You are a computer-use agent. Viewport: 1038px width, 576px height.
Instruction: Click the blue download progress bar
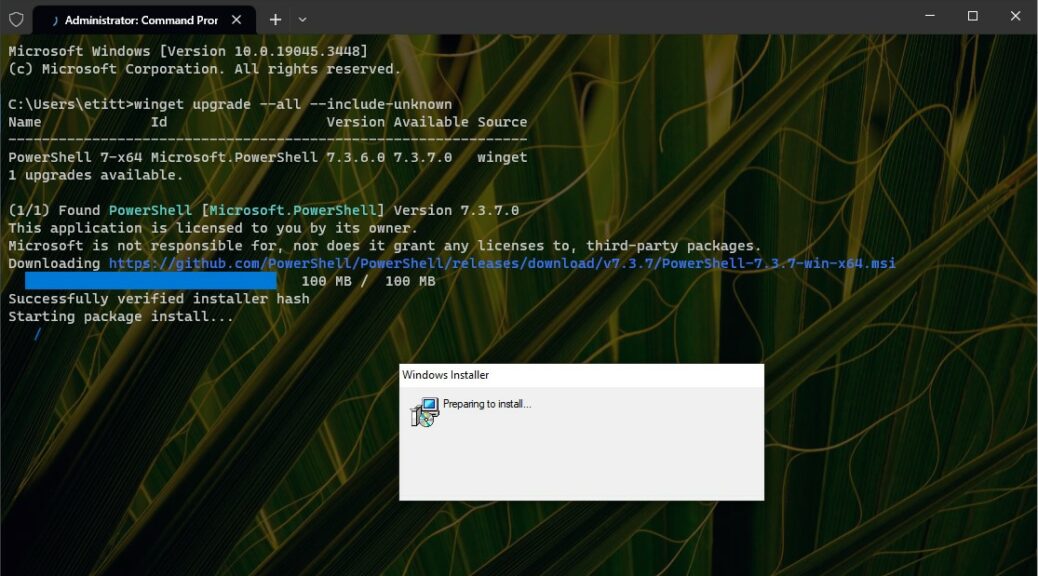[151, 281]
